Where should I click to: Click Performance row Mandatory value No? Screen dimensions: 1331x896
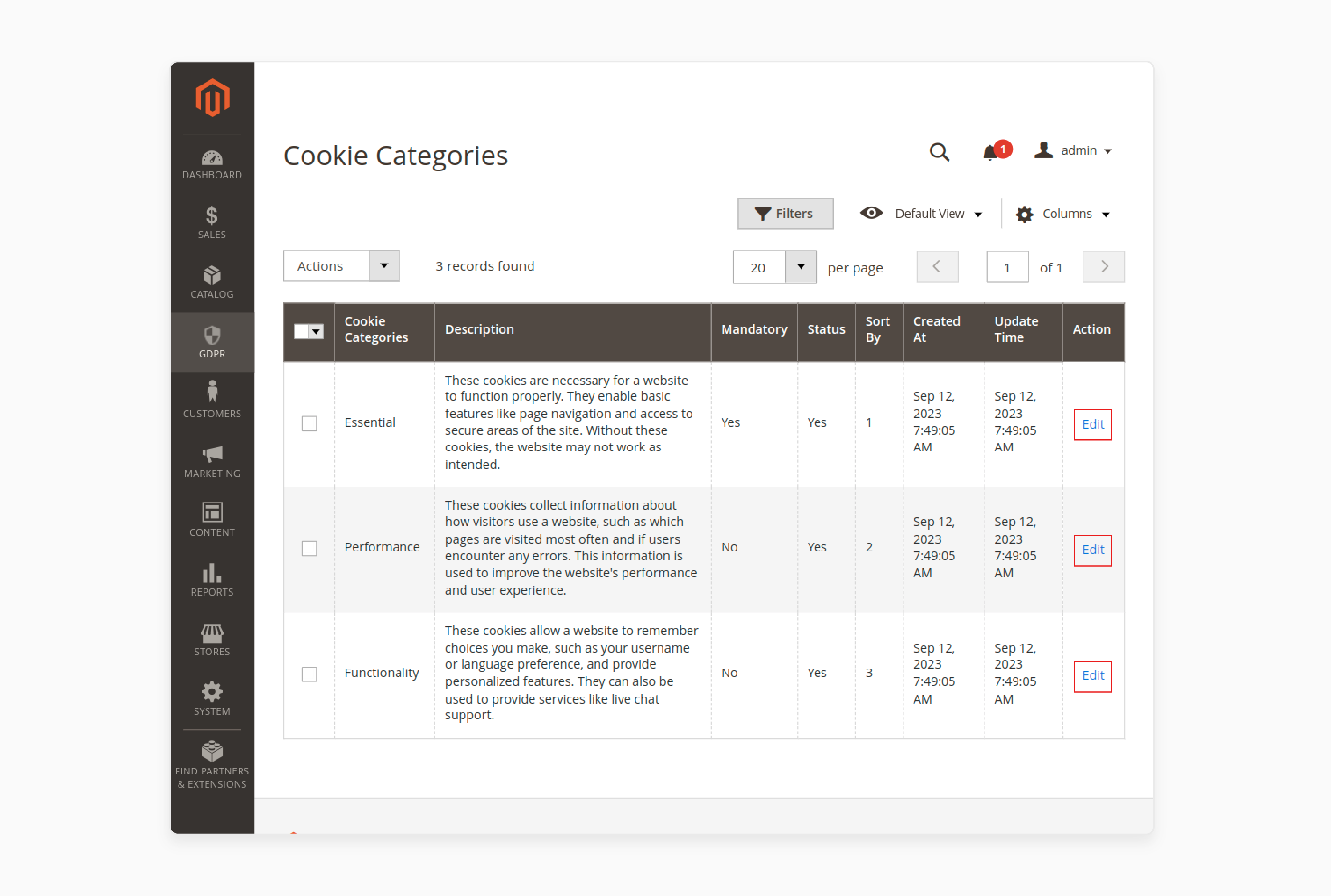pyautogui.click(x=729, y=548)
